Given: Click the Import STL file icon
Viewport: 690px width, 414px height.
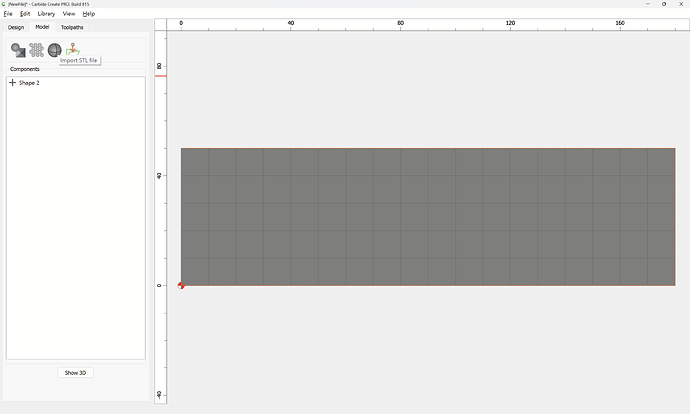Looking at the screenshot, I should point(73,49).
